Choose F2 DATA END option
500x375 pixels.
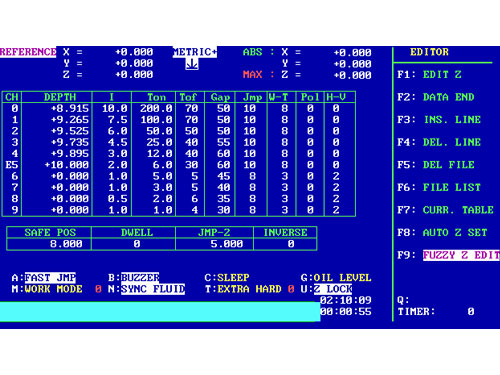pyautogui.click(x=436, y=97)
